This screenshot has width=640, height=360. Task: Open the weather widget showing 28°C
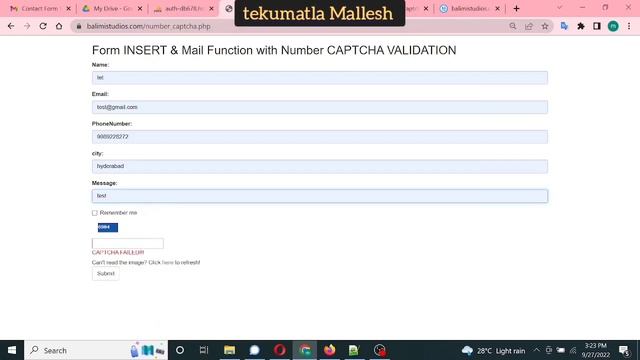click(493, 351)
